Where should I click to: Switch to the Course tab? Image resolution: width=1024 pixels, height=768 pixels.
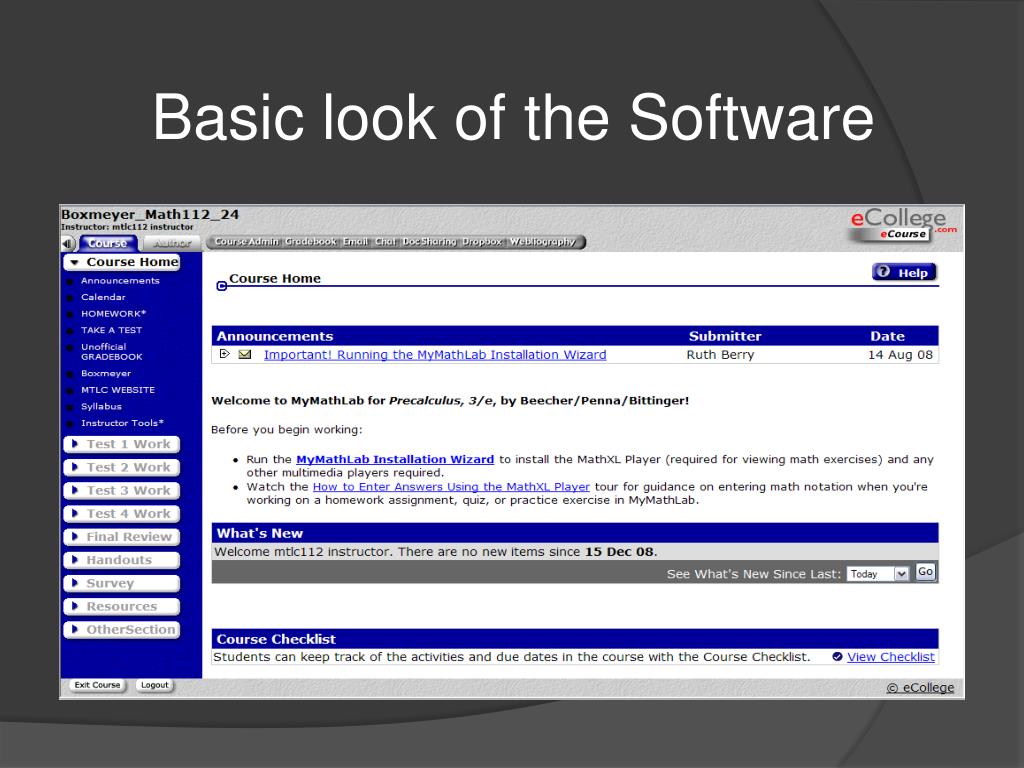pyautogui.click(x=108, y=243)
